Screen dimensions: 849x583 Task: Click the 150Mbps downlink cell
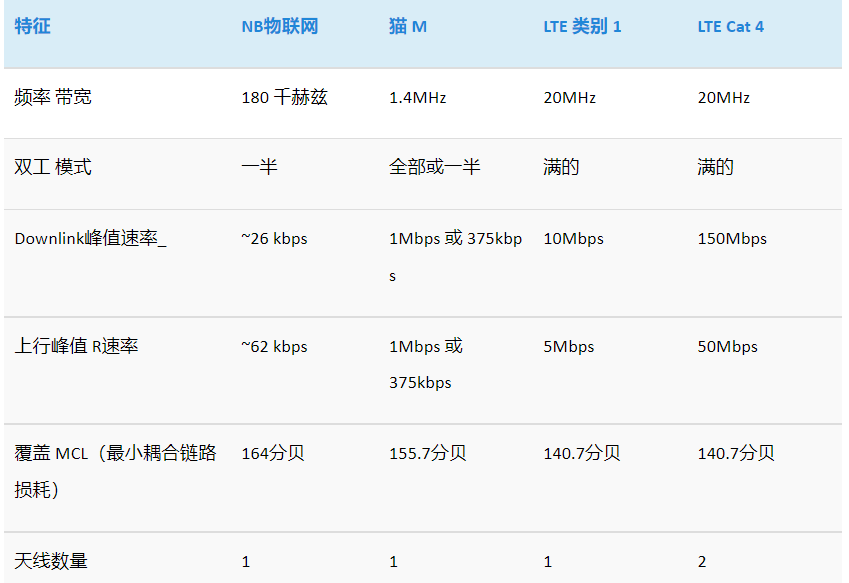click(x=731, y=239)
